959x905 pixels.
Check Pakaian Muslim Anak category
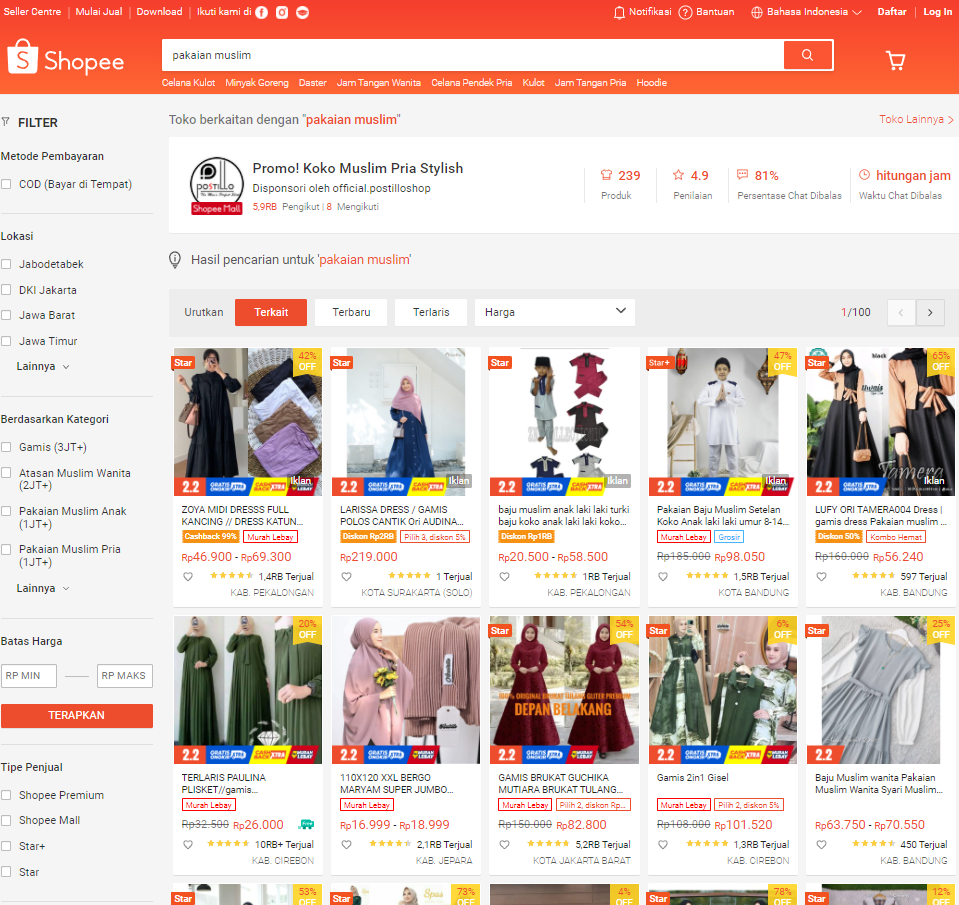[6, 511]
